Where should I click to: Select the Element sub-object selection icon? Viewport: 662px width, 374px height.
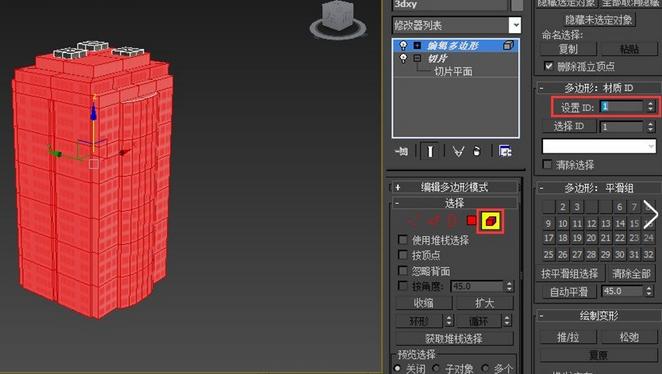490,220
